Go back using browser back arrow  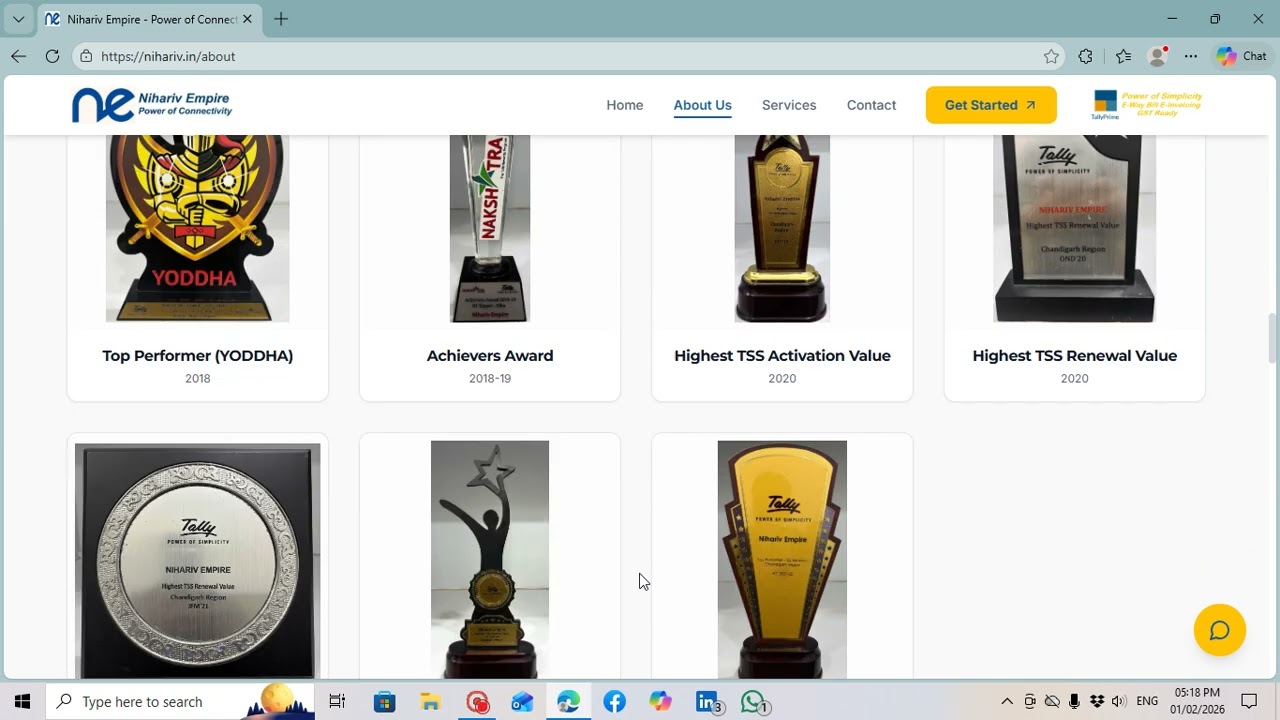[18, 56]
